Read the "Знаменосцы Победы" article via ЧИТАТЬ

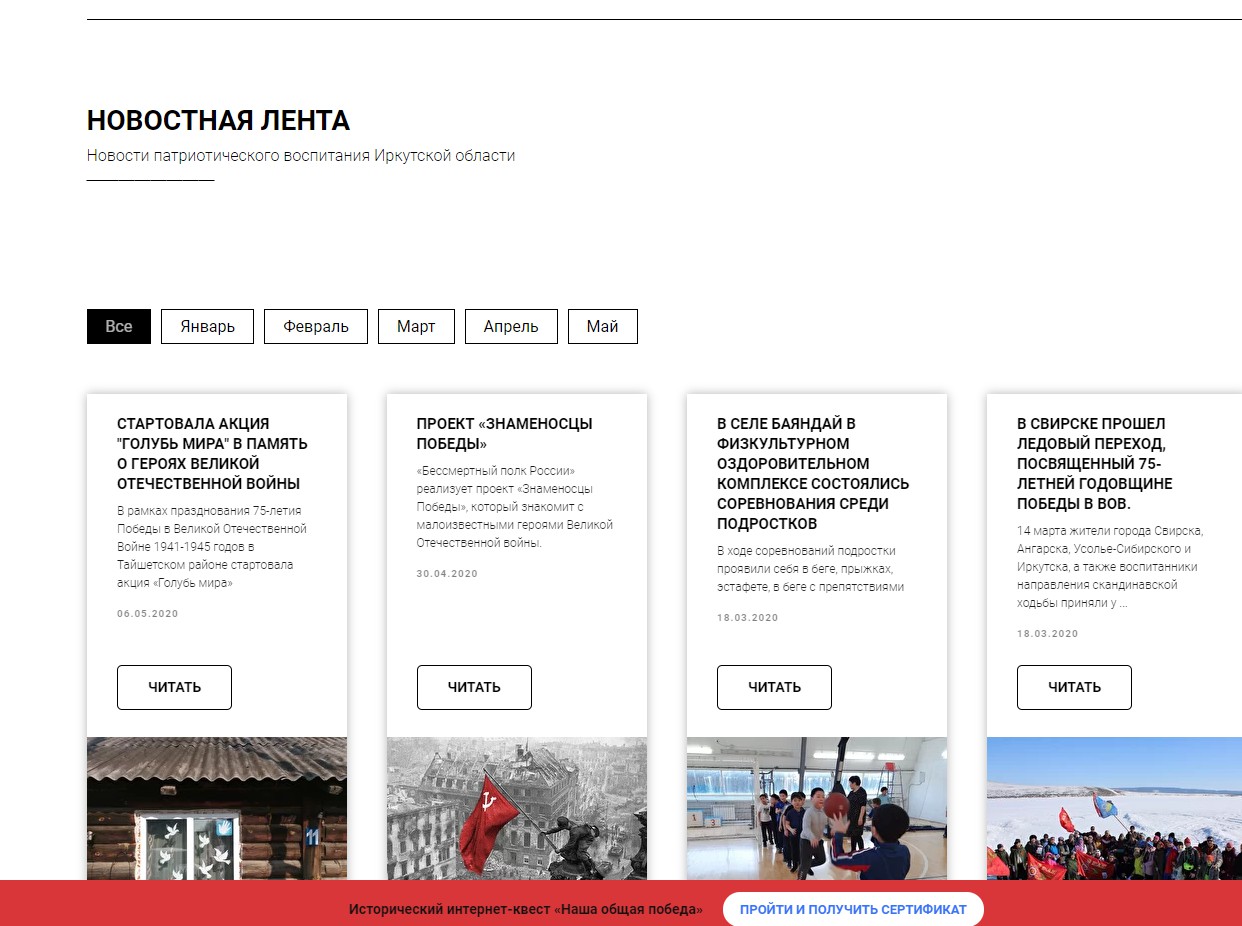(x=474, y=688)
